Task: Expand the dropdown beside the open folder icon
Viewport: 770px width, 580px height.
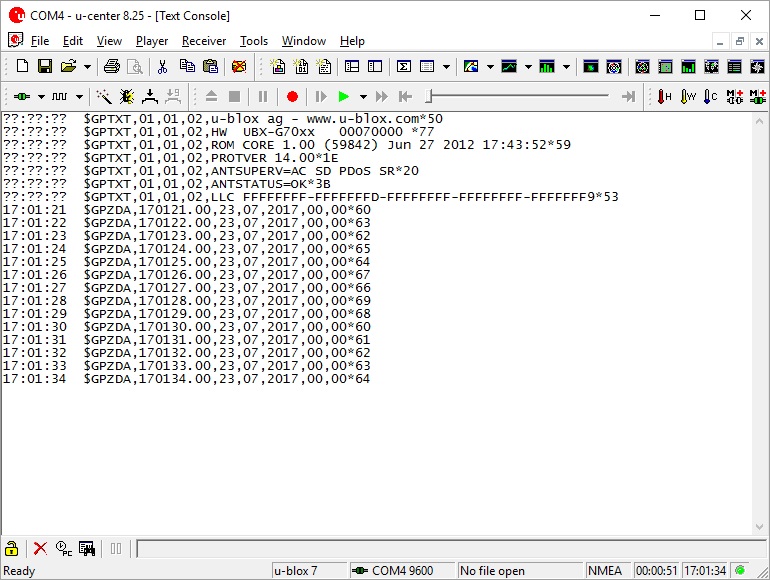Action: tap(87, 66)
